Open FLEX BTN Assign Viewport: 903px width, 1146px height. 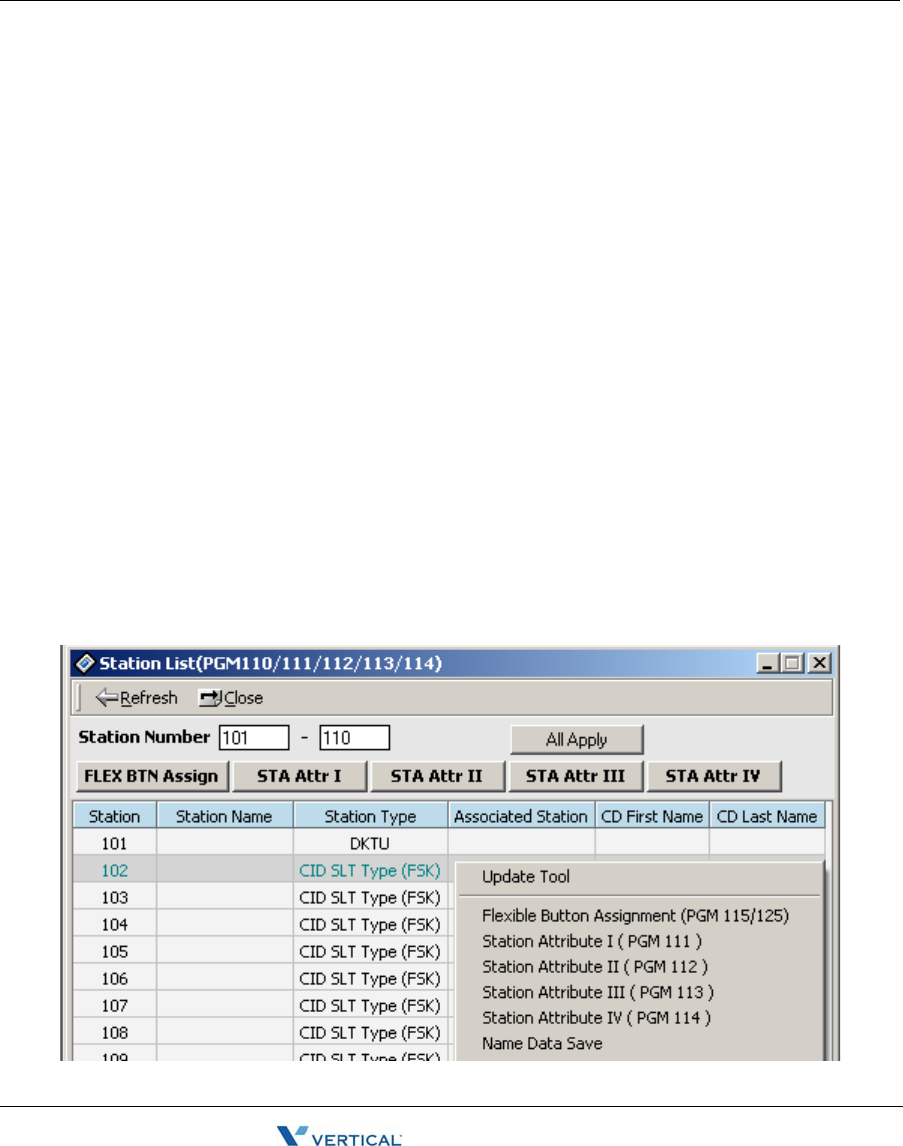tap(152, 776)
